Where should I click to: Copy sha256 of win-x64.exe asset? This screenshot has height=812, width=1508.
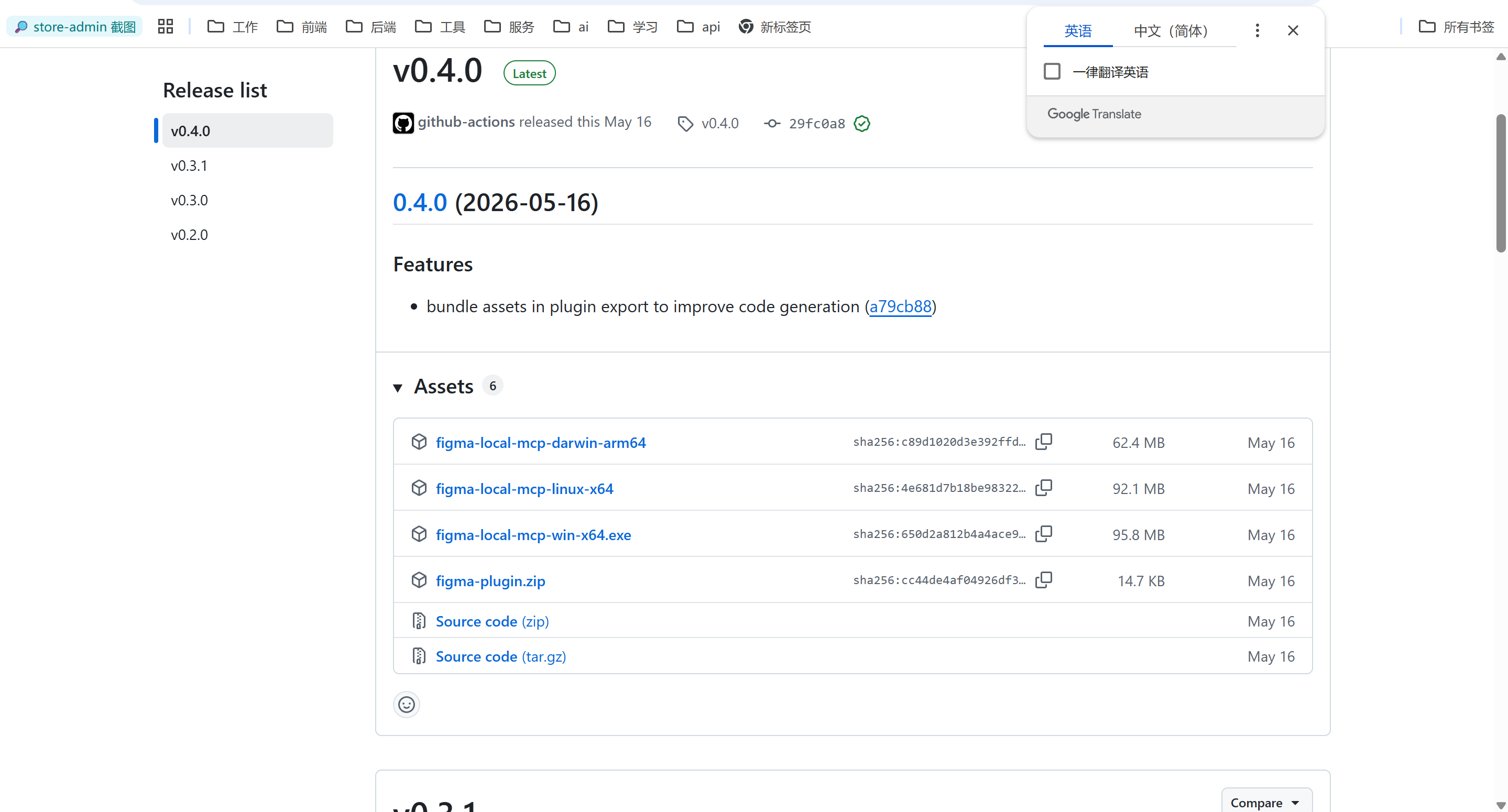[1044, 534]
